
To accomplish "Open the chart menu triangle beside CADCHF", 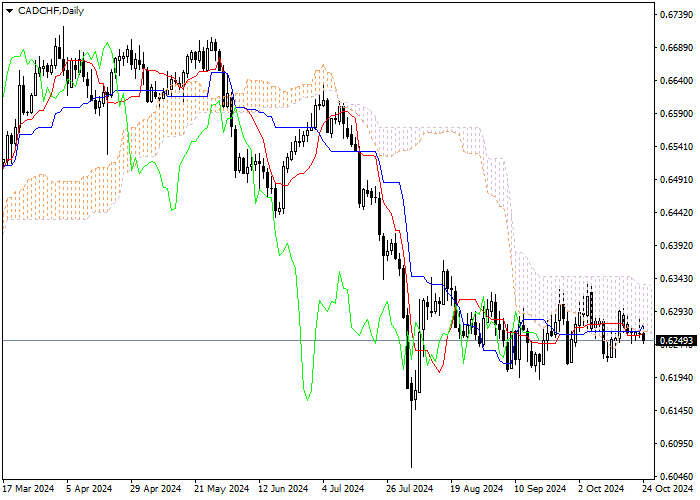I will point(9,11).
